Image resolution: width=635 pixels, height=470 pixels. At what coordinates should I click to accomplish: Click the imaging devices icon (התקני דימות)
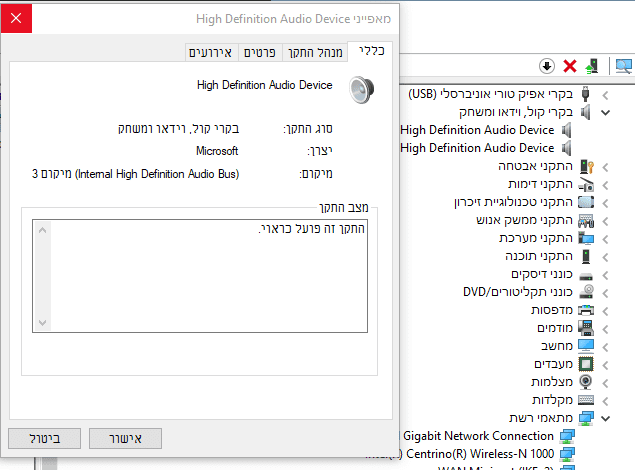coord(586,185)
